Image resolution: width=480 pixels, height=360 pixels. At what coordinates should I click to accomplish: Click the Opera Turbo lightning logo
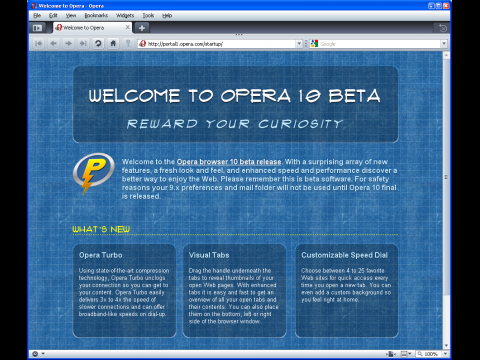coord(93,173)
